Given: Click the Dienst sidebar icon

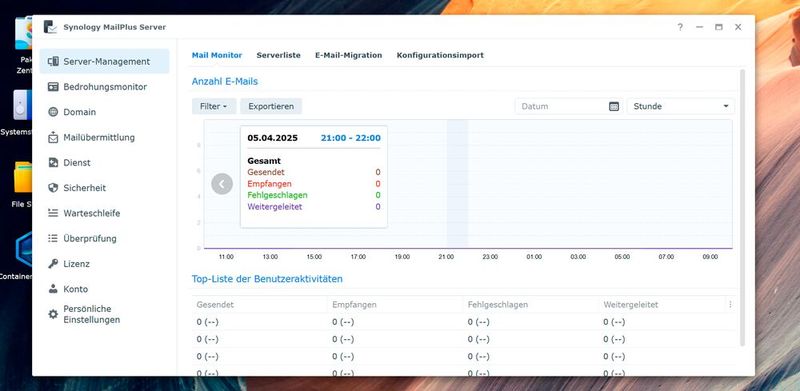Looking at the screenshot, I should coord(53,162).
